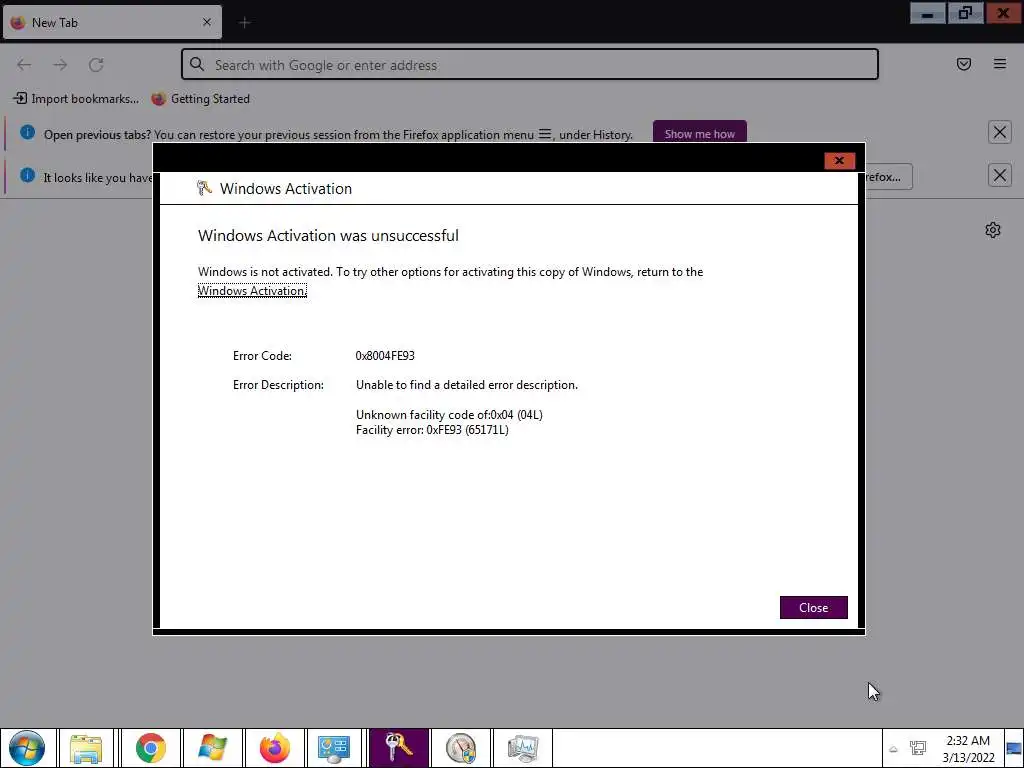Select the error code 0x8004FE93 text
Image resolution: width=1024 pixels, height=768 pixels.
click(385, 356)
